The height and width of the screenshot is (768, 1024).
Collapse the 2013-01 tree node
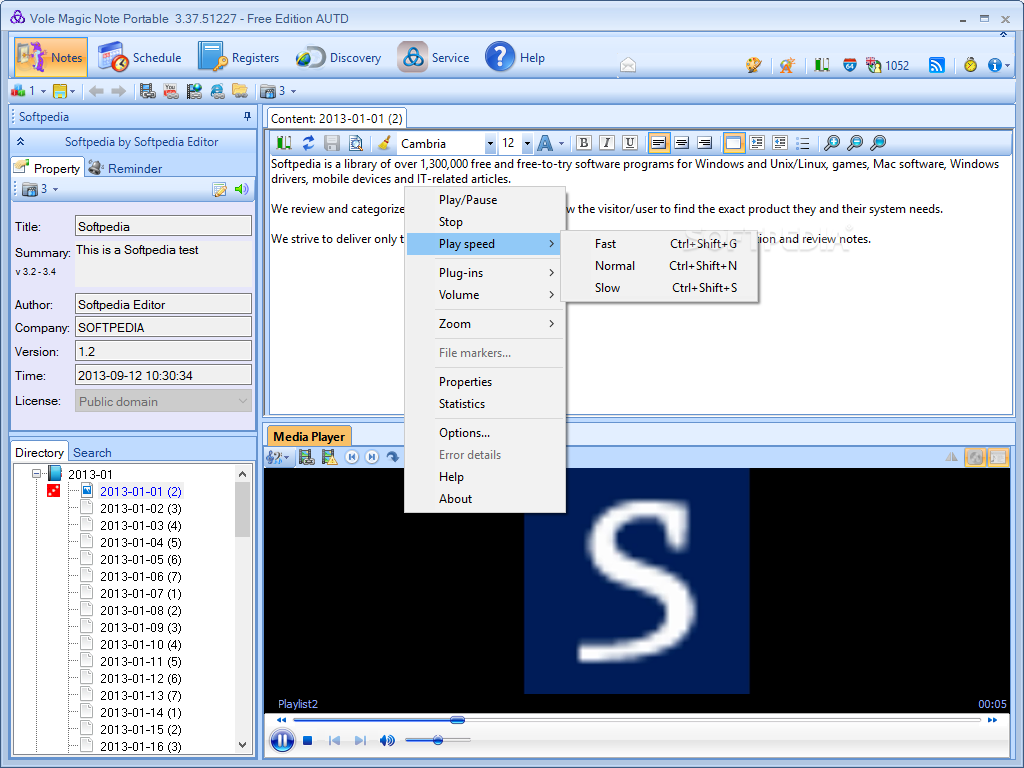click(37, 473)
